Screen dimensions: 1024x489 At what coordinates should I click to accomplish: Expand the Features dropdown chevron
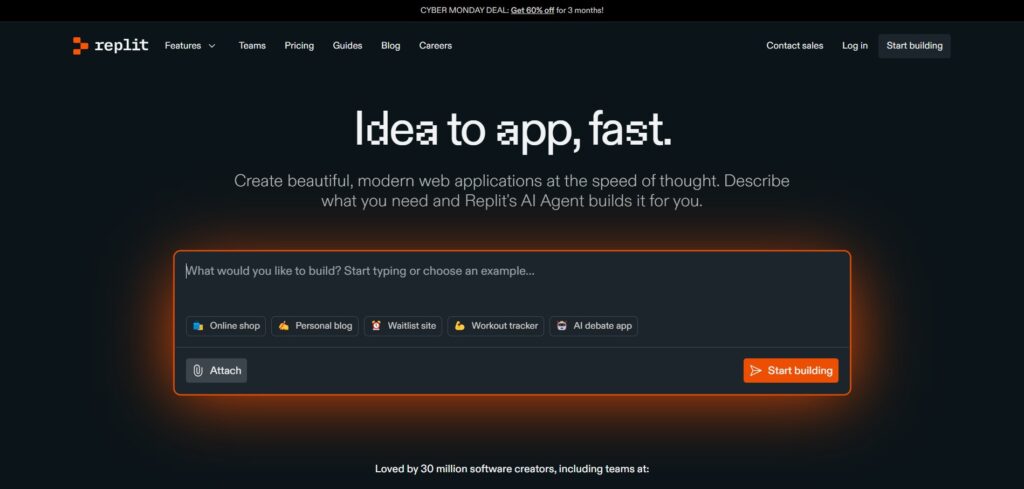coord(212,46)
